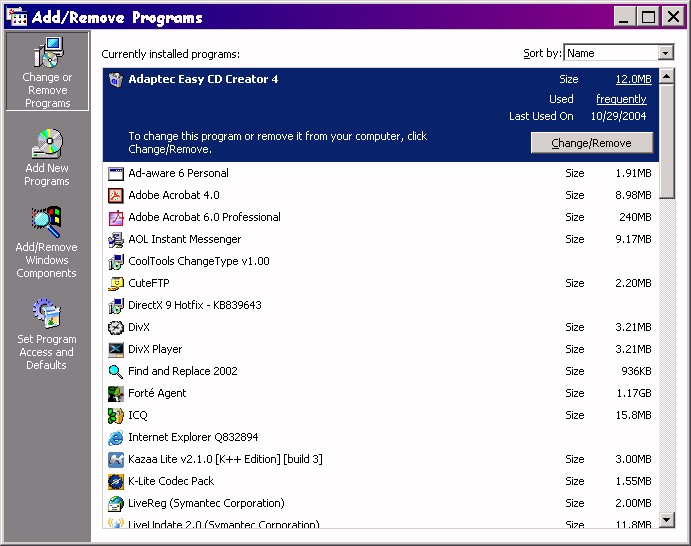Click the program list scrollbar thumb

coord(667,141)
